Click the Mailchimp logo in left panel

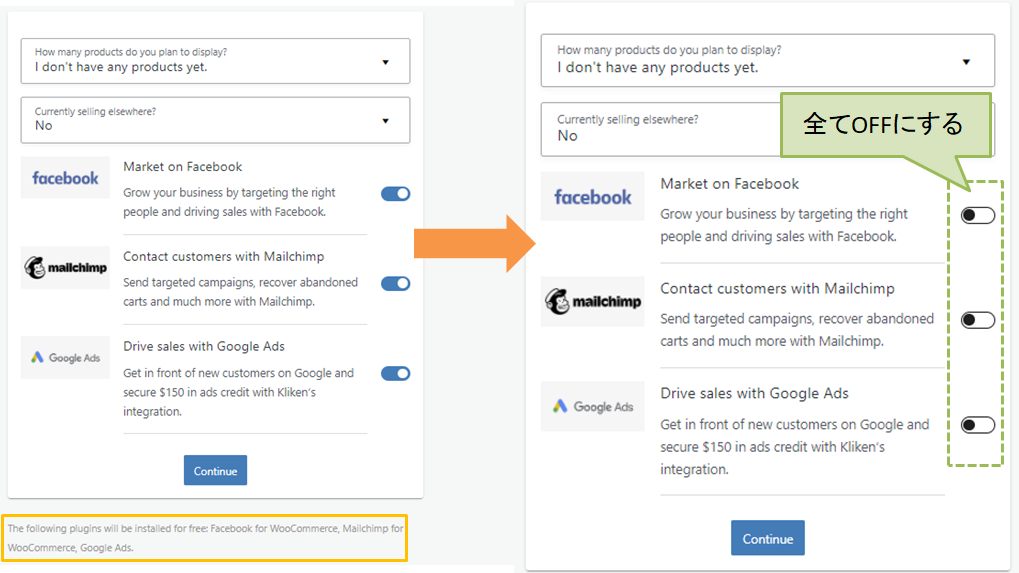click(65, 267)
